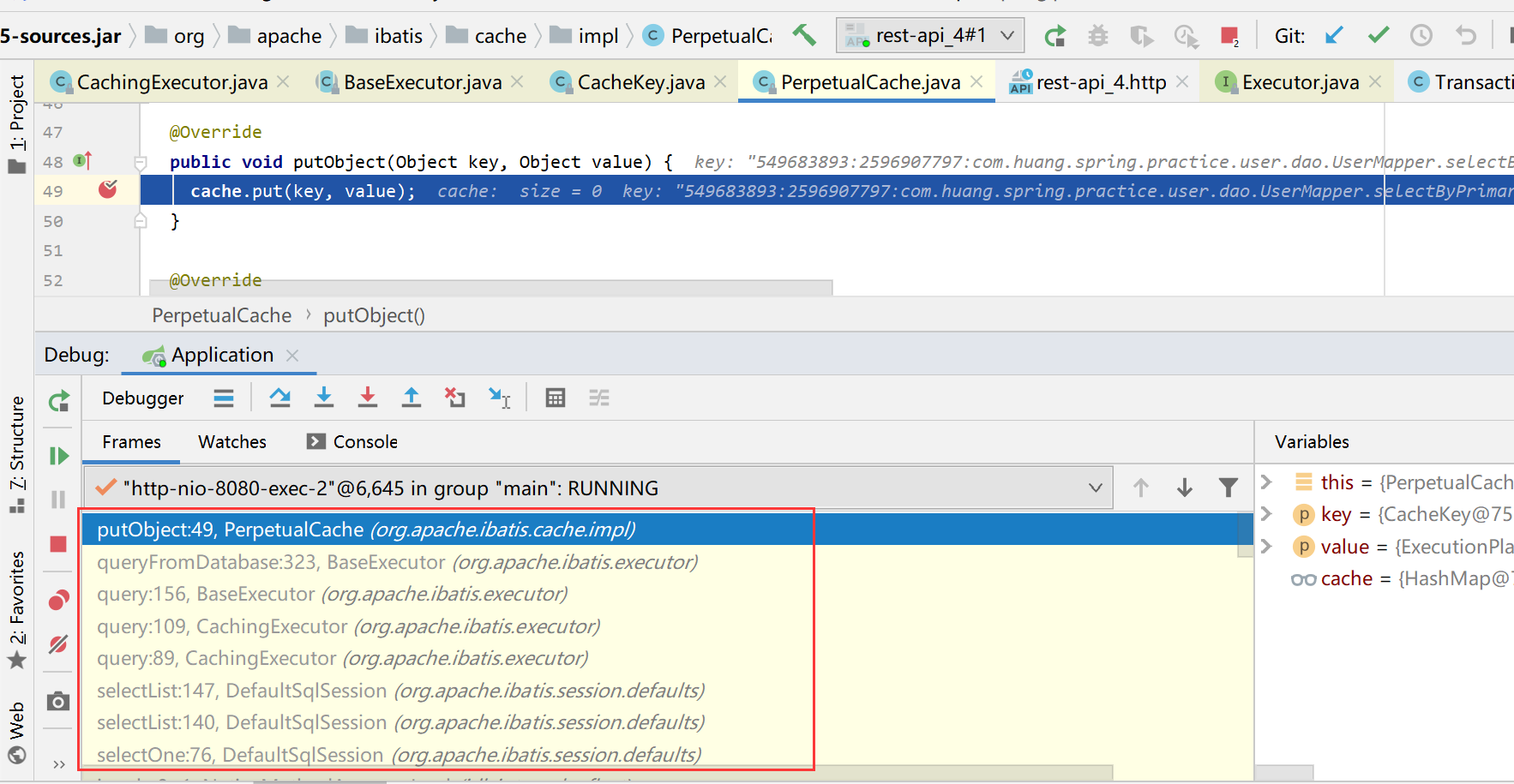The height and width of the screenshot is (784, 1514).
Task: Close the BaseExecutor.java tab
Action: [x=517, y=81]
